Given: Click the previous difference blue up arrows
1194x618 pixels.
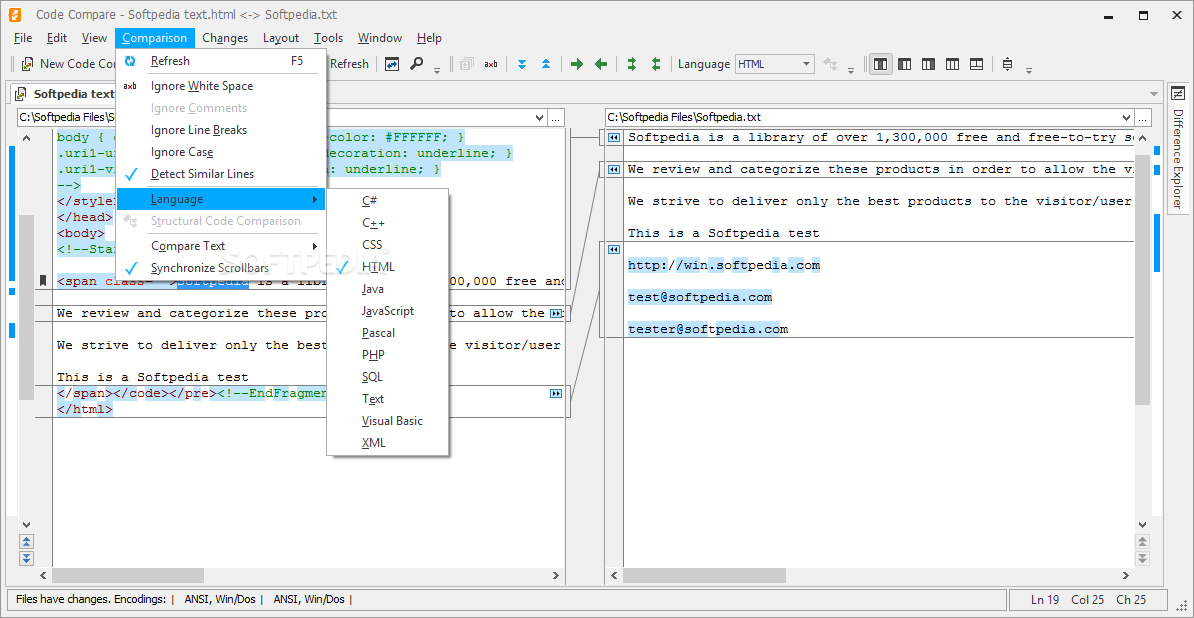Looking at the screenshot, I should [546, 64].
